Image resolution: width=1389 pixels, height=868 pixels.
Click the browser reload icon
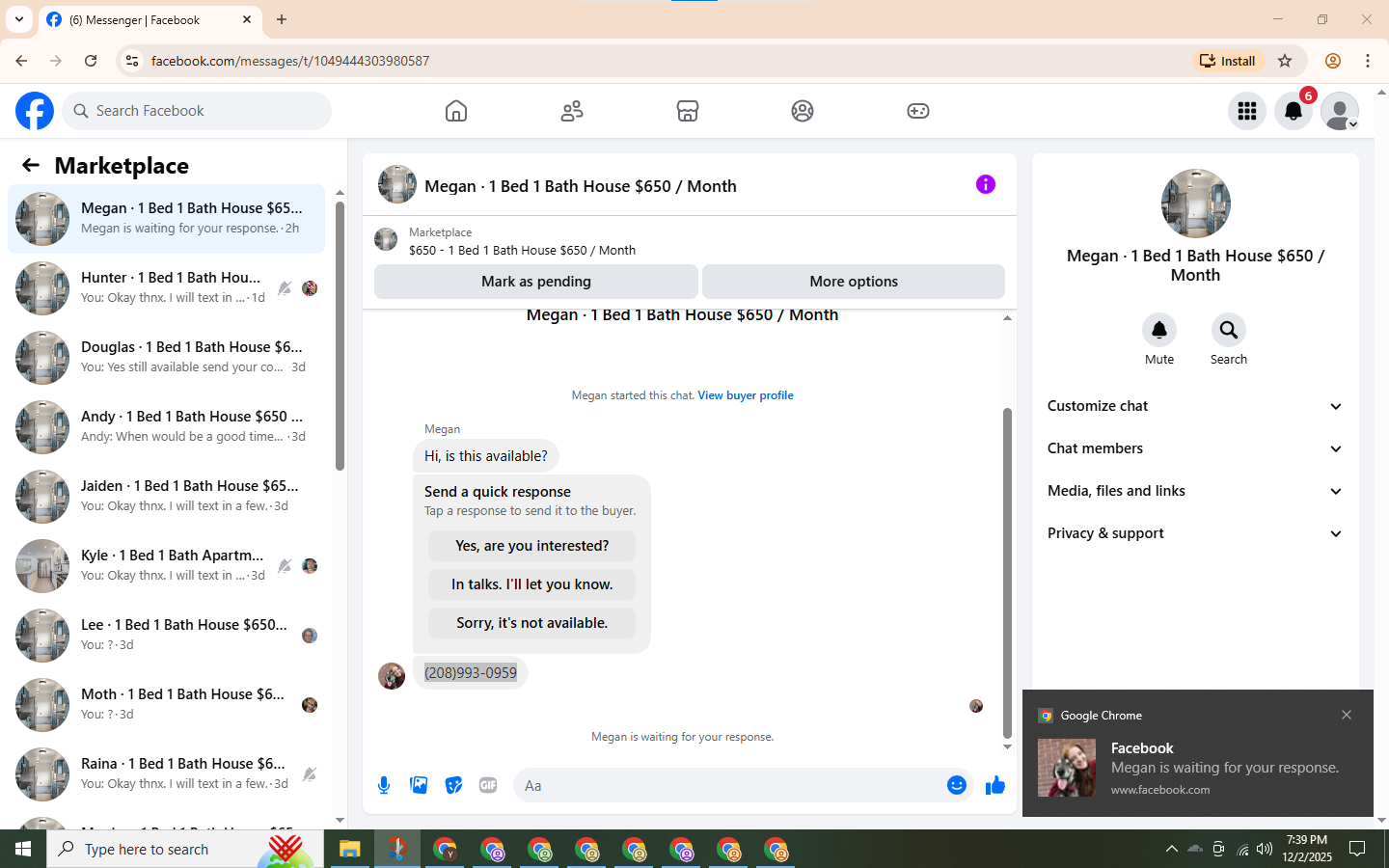pos(91,61)
